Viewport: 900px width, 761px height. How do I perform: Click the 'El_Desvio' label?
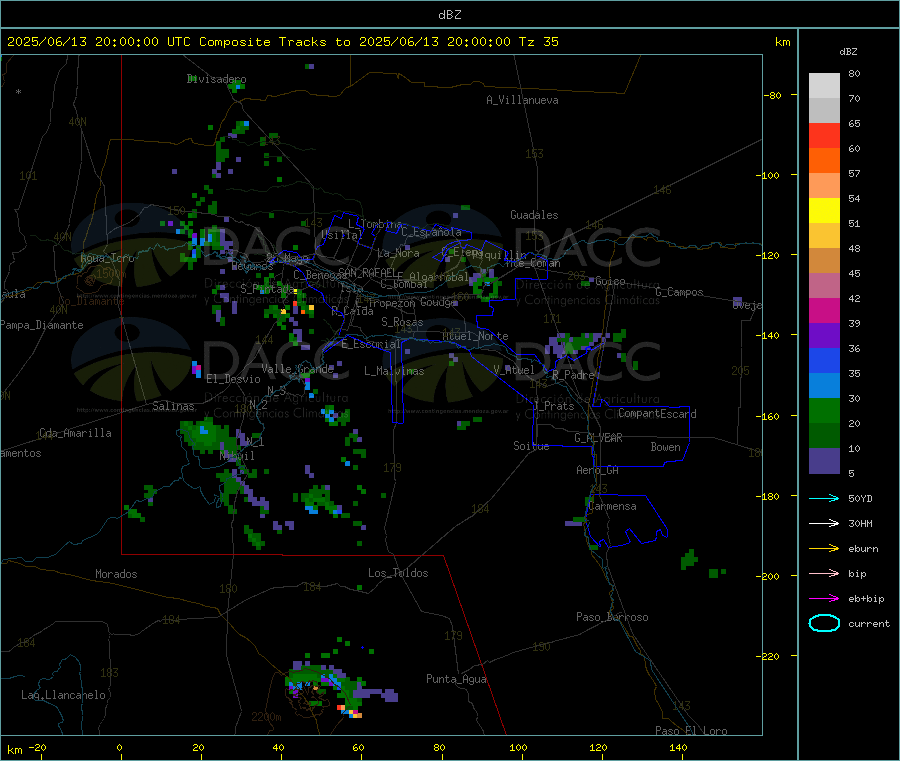coord(234,379)
